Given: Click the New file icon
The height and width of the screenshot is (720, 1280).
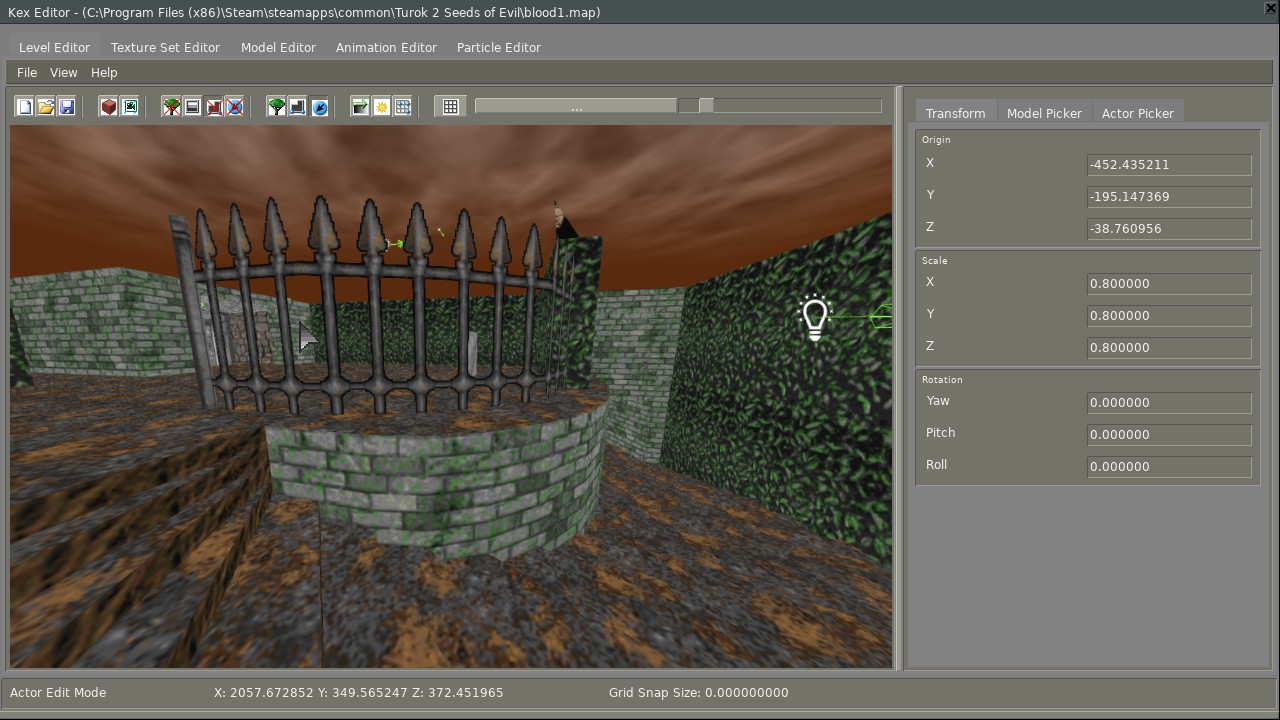Looking at the screenshot, I should pyautogui.click(x=25, y=107).
